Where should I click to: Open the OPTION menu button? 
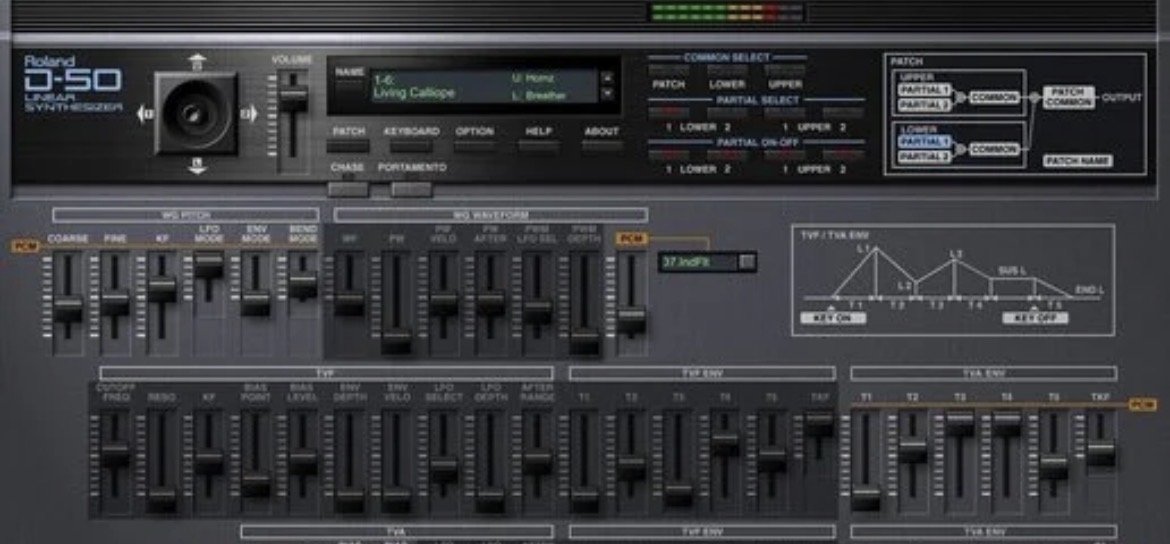pos(475,146)
